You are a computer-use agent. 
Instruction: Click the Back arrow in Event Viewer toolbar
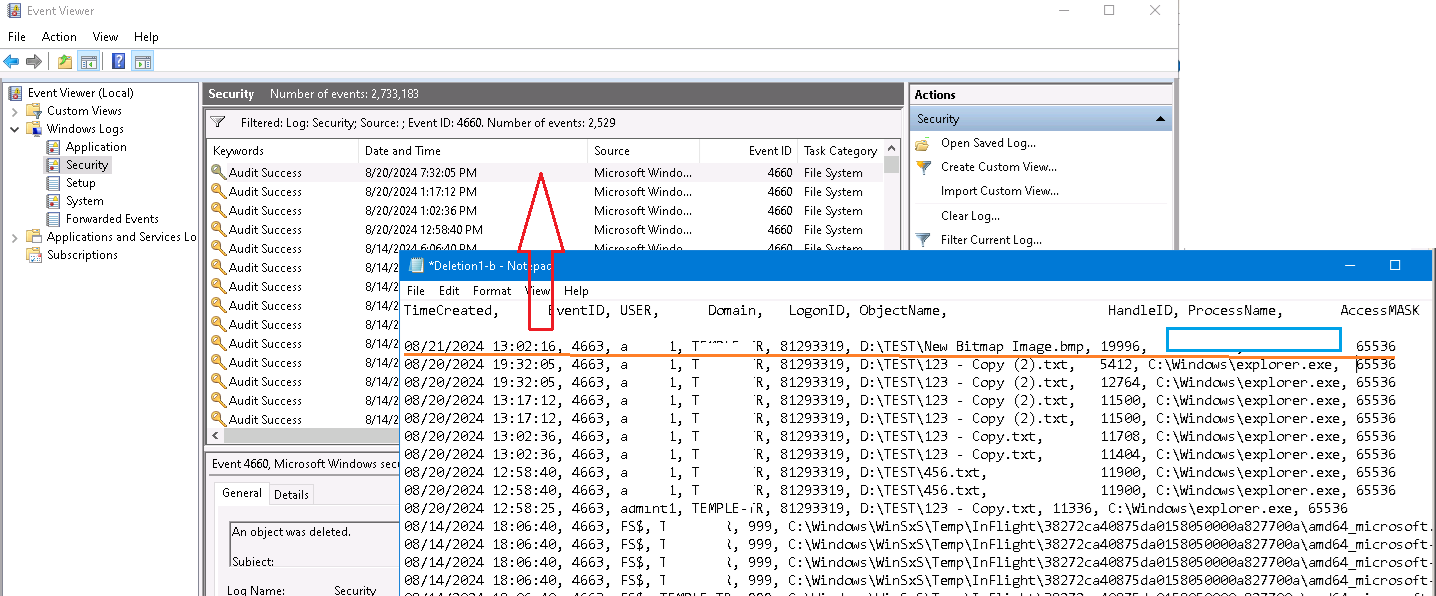tap(12, 61)
